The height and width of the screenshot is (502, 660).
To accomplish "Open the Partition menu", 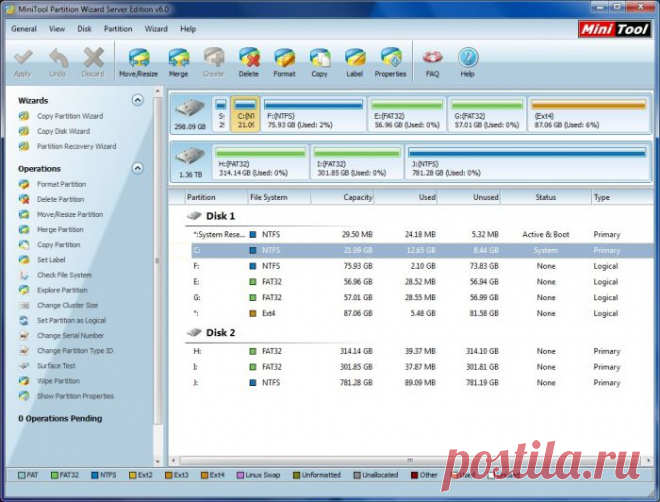I will click(x=118, y=29).
